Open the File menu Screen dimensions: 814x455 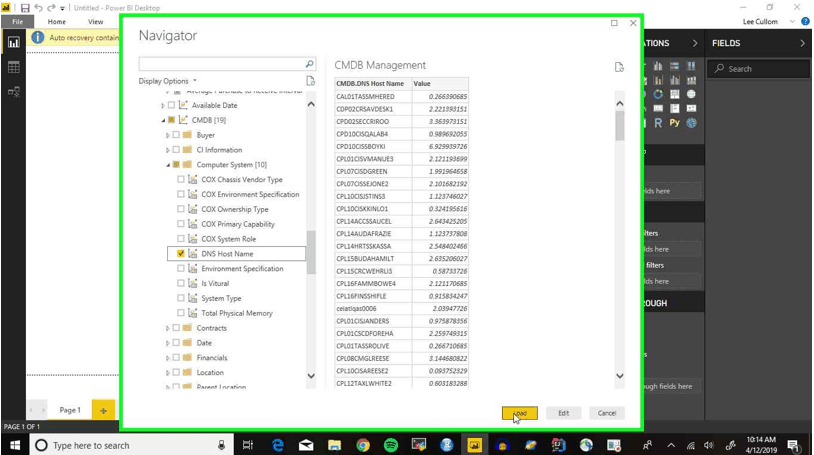coord(18,22)
